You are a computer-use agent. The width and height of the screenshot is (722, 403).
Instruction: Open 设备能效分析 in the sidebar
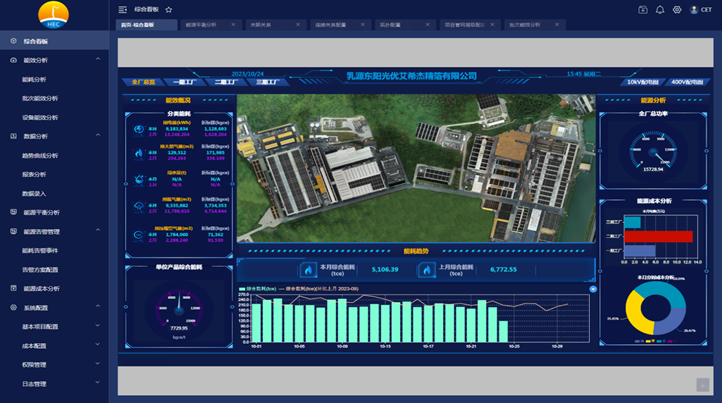click(40, 117)
